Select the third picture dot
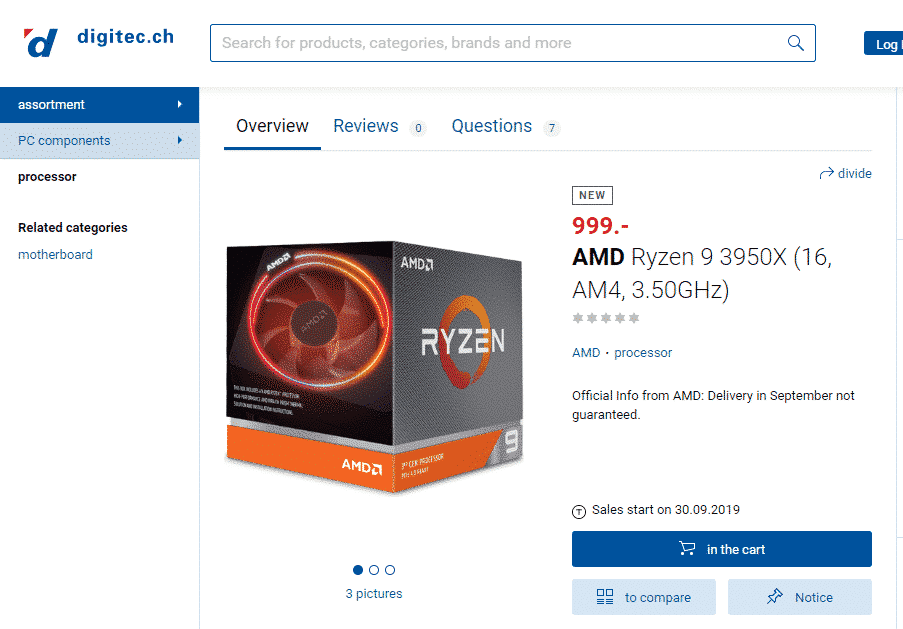The width and height of the screenshot is (903, 629). coord(390,570)
